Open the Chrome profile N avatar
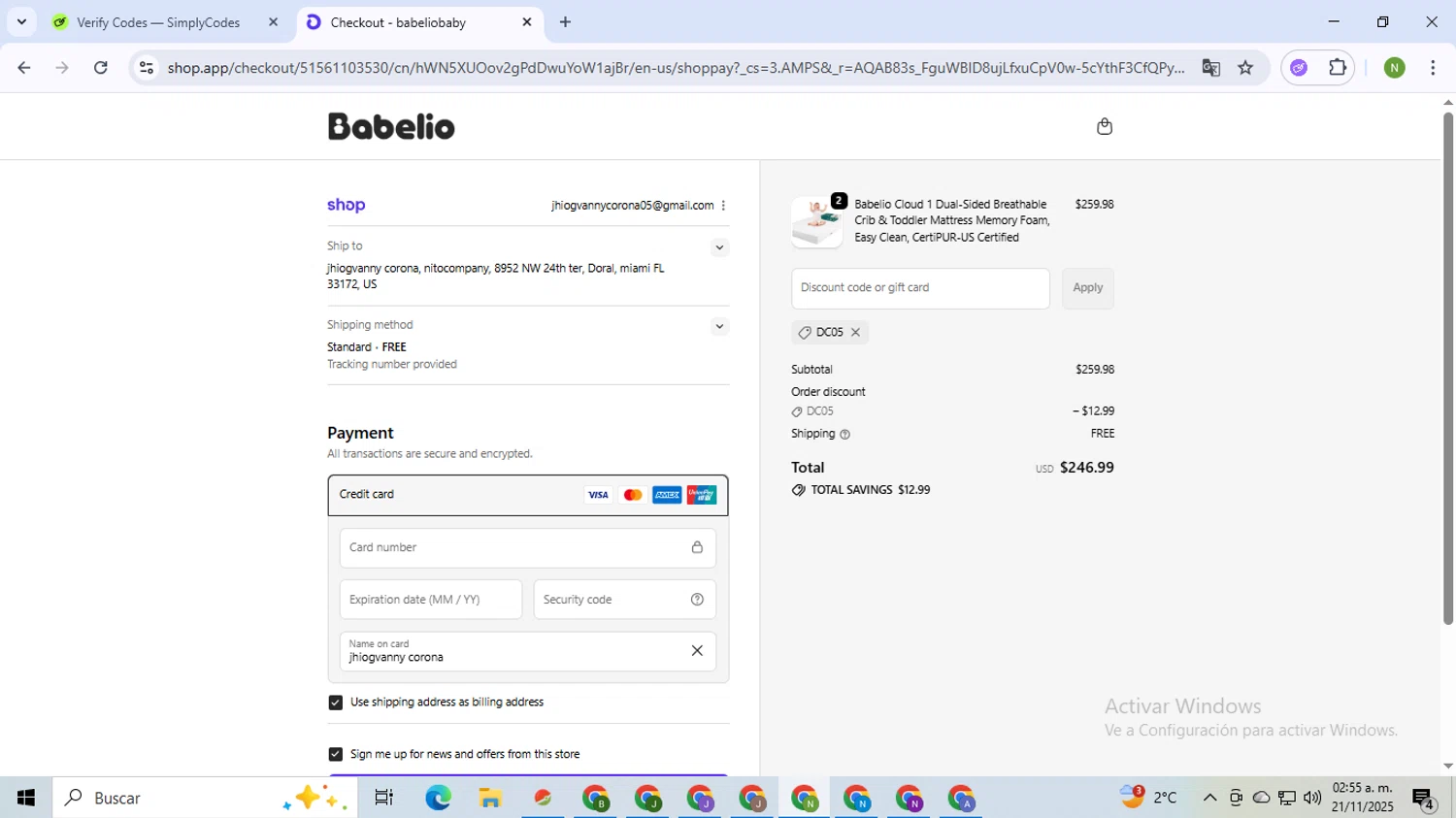Image resolution: width=1456 pixels, height=818 pixels. tap(1395, 68)
